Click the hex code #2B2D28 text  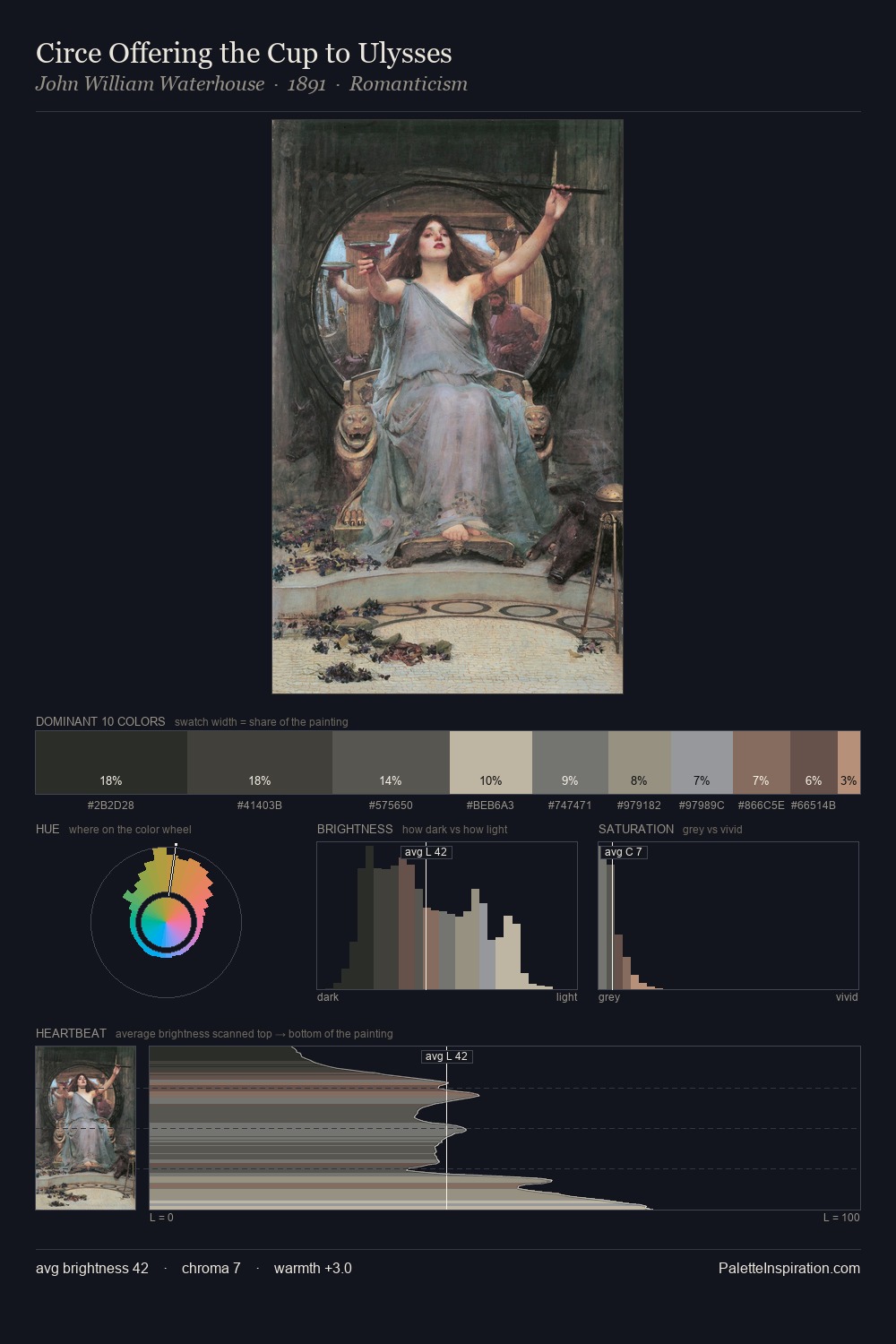111,806
